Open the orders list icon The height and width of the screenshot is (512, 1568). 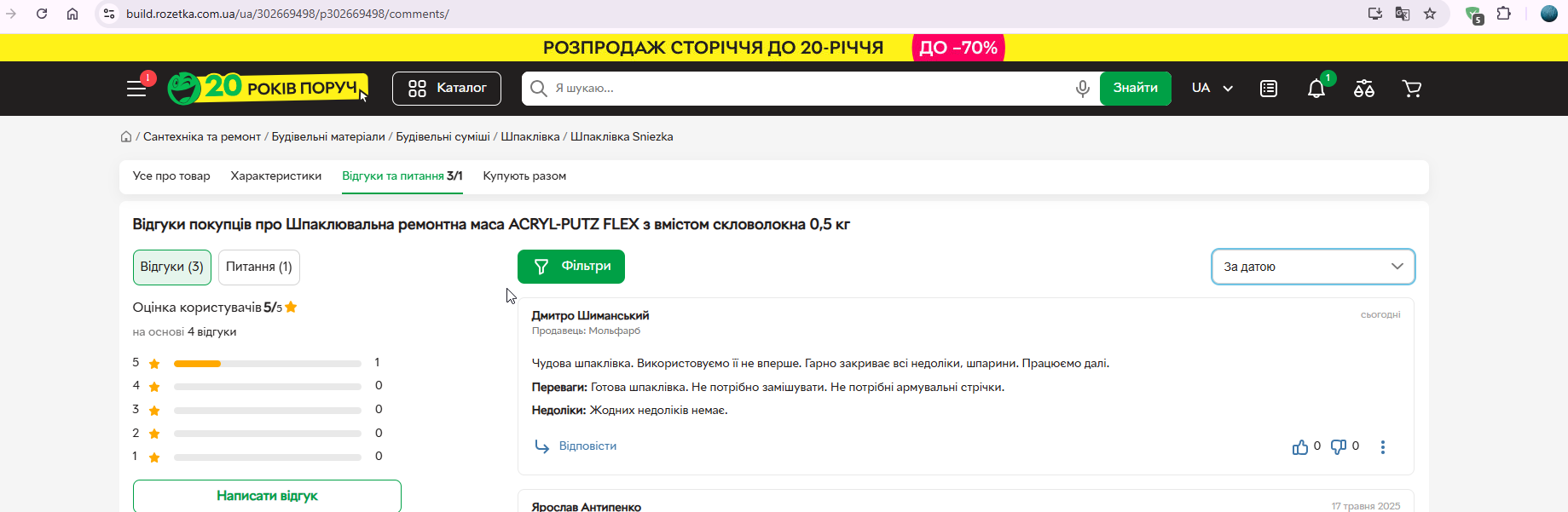click(1269, 89)
